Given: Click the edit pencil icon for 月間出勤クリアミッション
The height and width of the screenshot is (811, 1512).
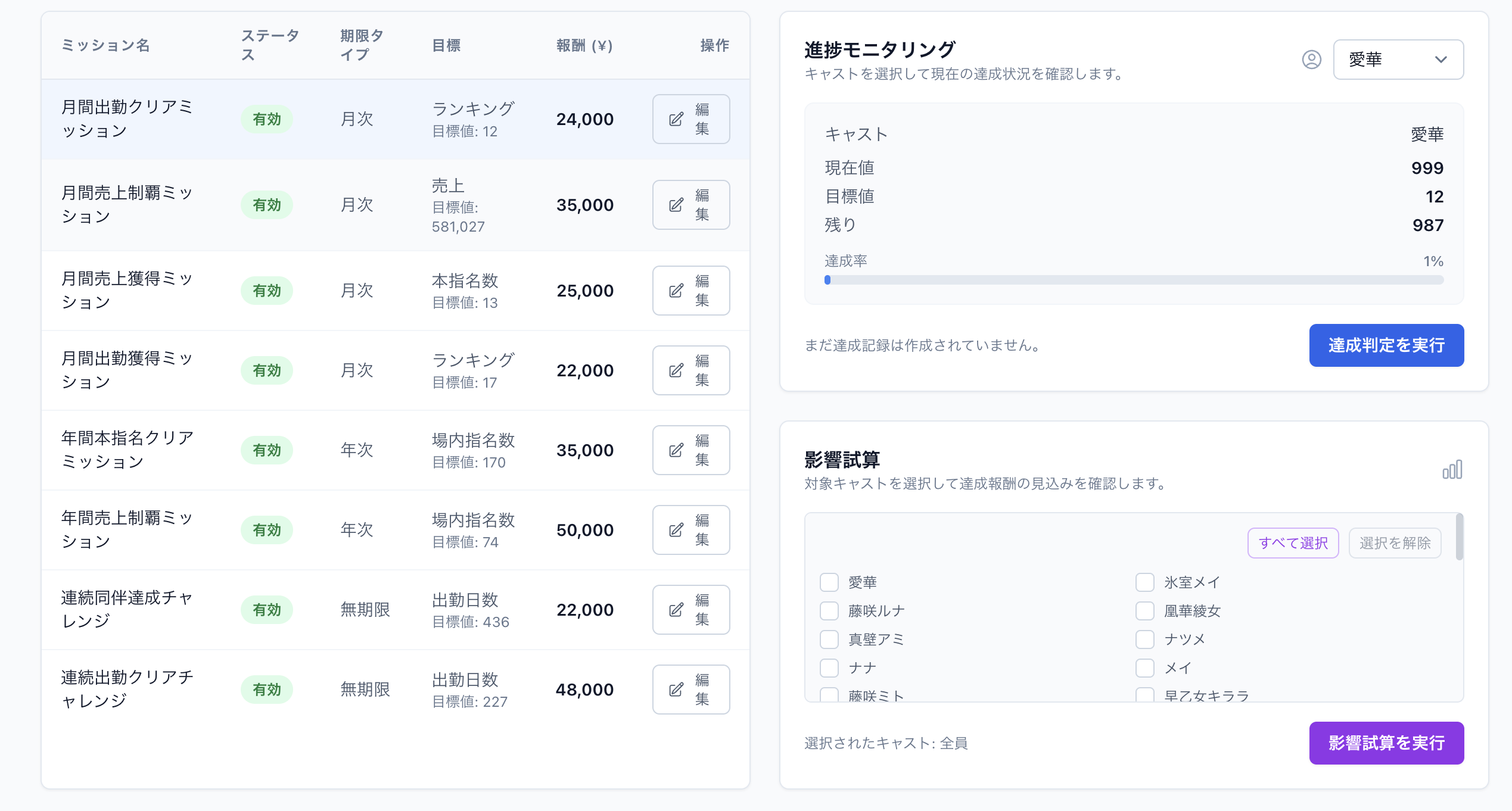Looking at the screenshot, I should pyautogui.click(x=674, y=118).
